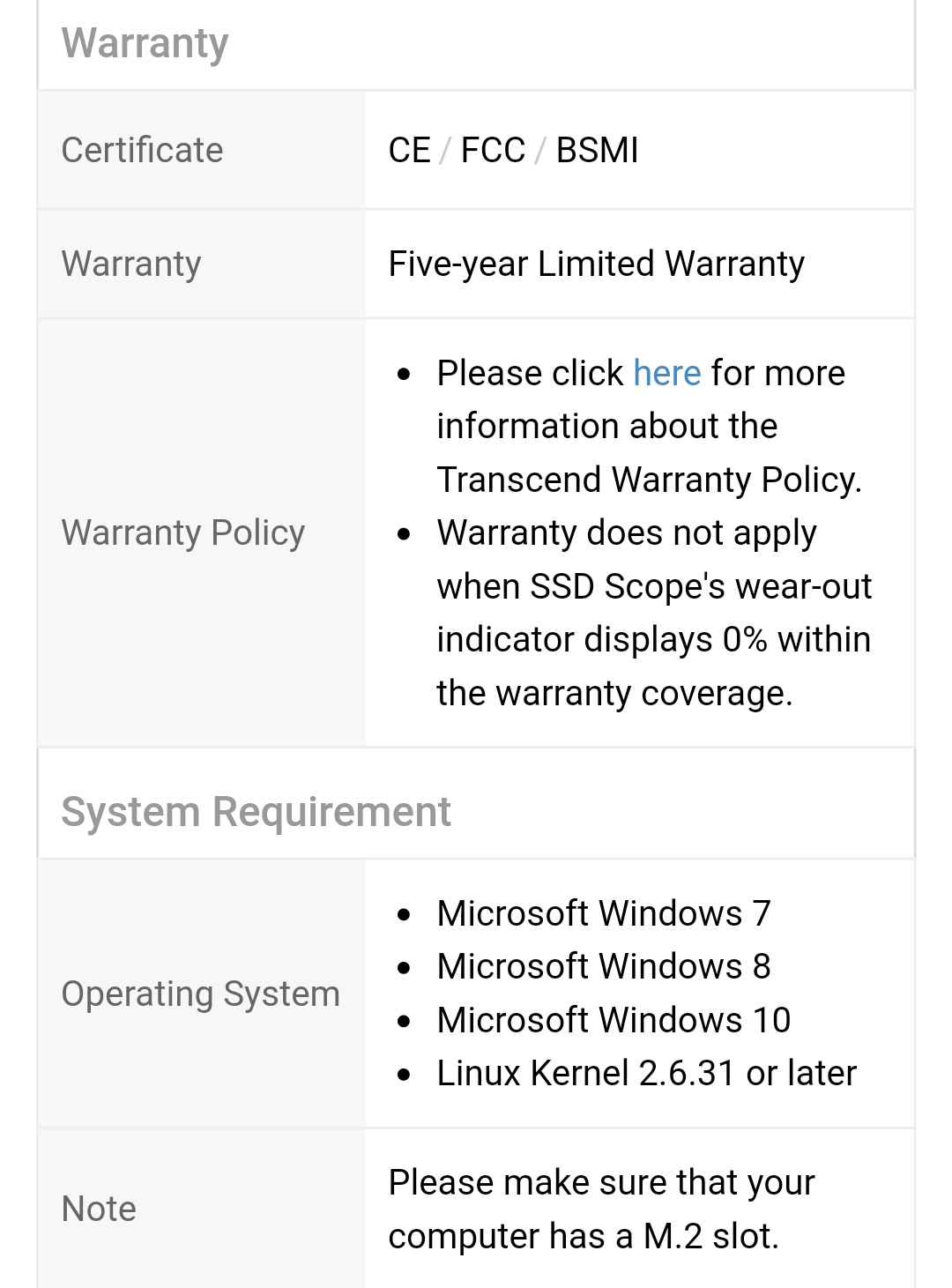Click 'indicator displays 0% within' text
The image size is (952, 1288).
653,639
